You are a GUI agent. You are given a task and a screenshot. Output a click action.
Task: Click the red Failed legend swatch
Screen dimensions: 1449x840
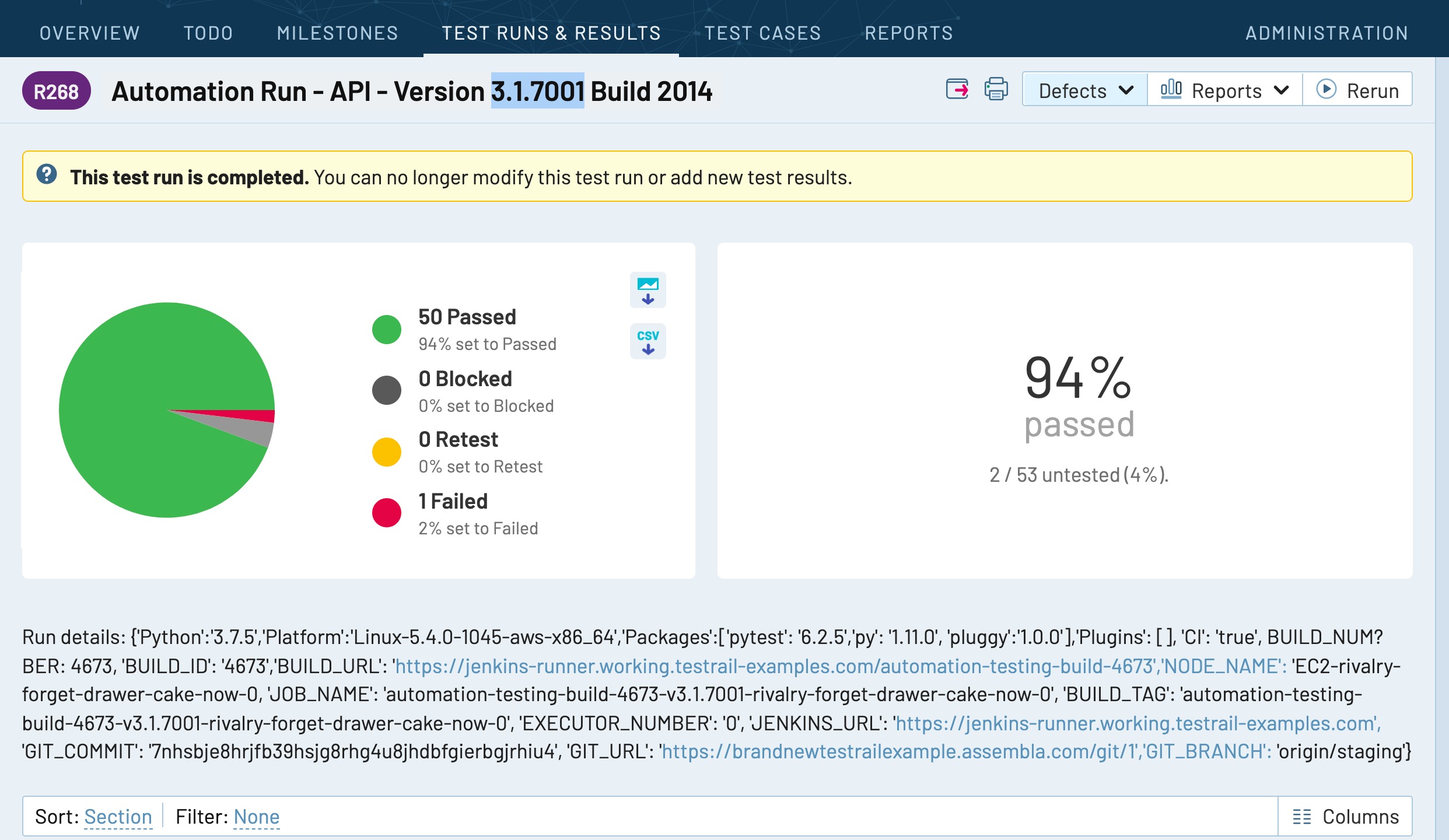click(x=386, y=513)
